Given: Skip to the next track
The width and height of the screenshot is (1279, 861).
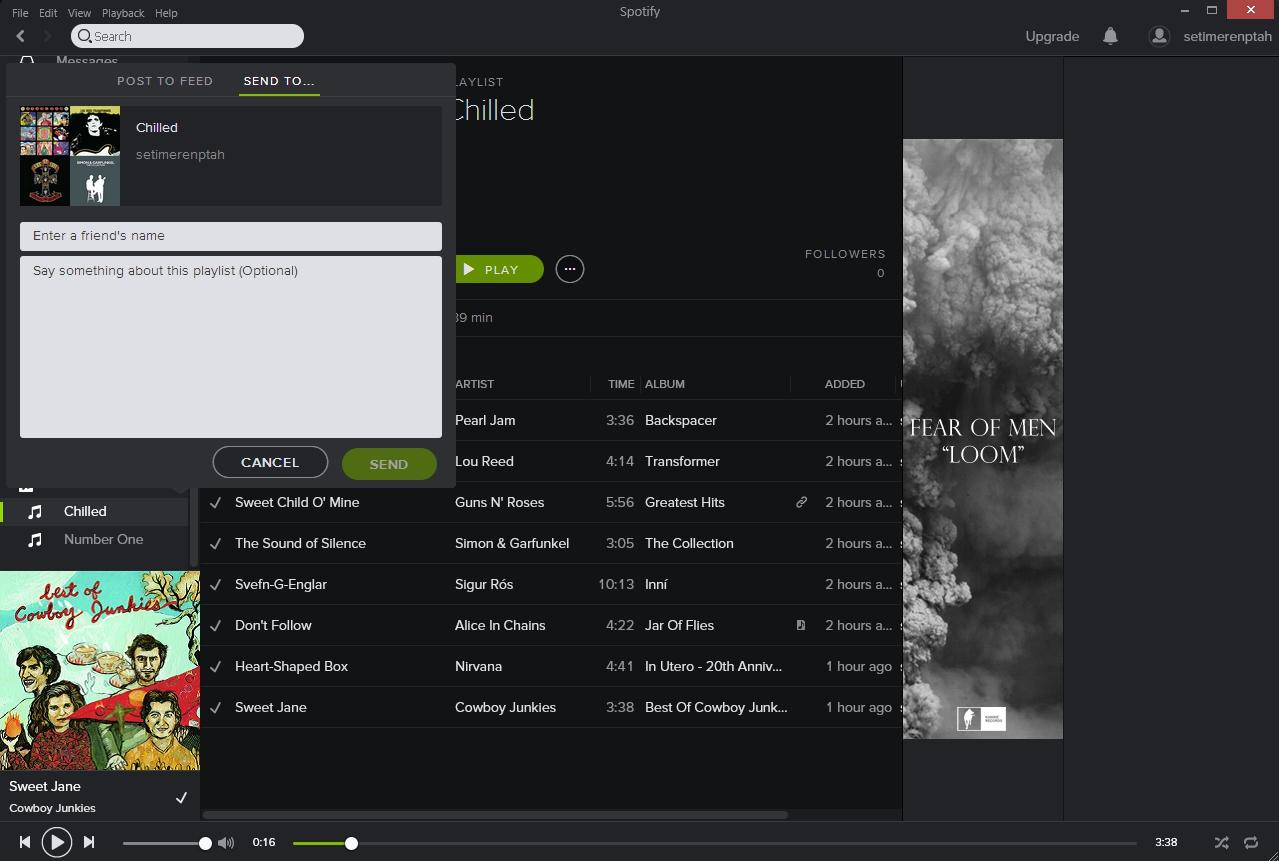Looking at the screenshot, I should (89, 843).
